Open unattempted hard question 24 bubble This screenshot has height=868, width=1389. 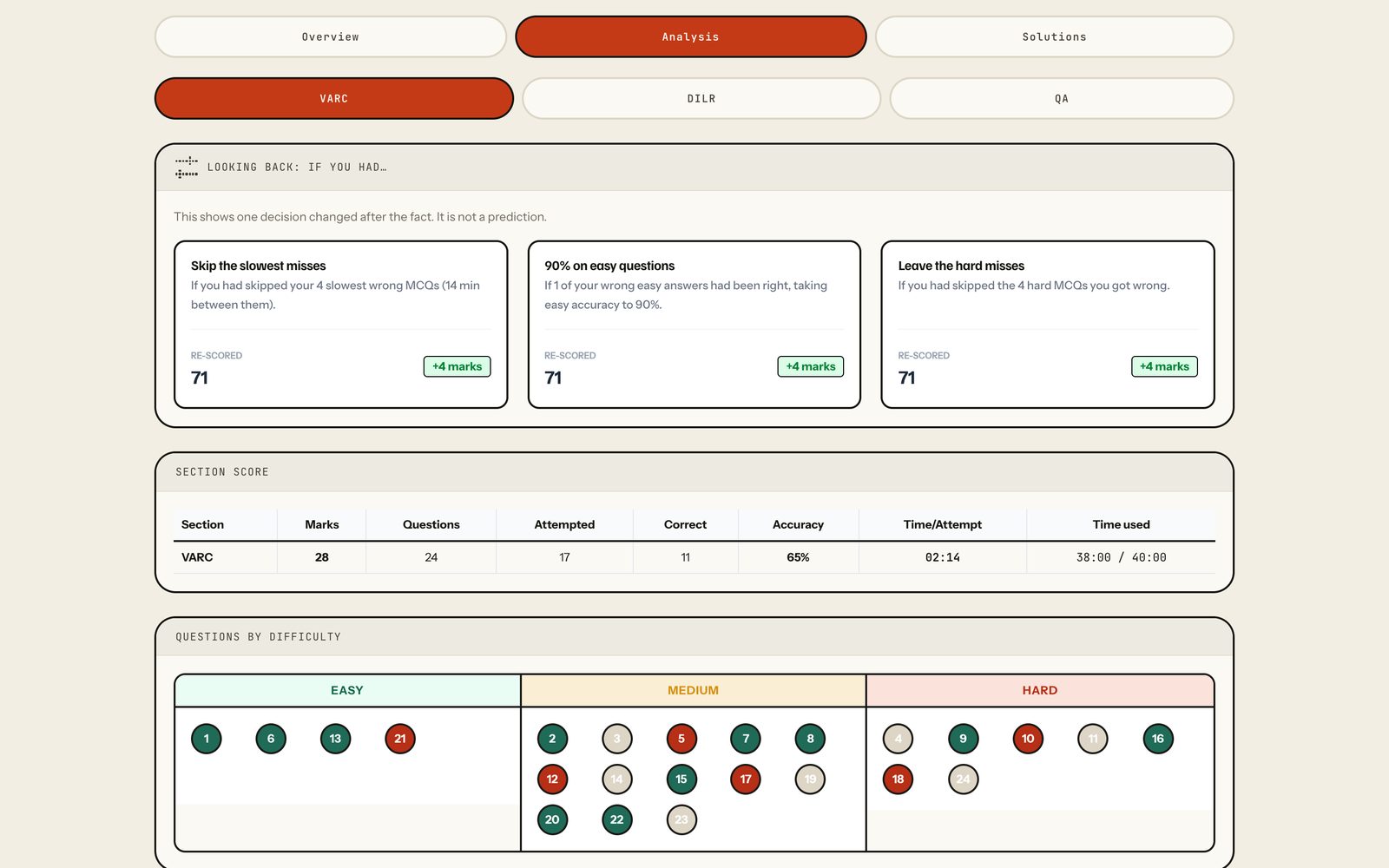click(x=963, y=779)
